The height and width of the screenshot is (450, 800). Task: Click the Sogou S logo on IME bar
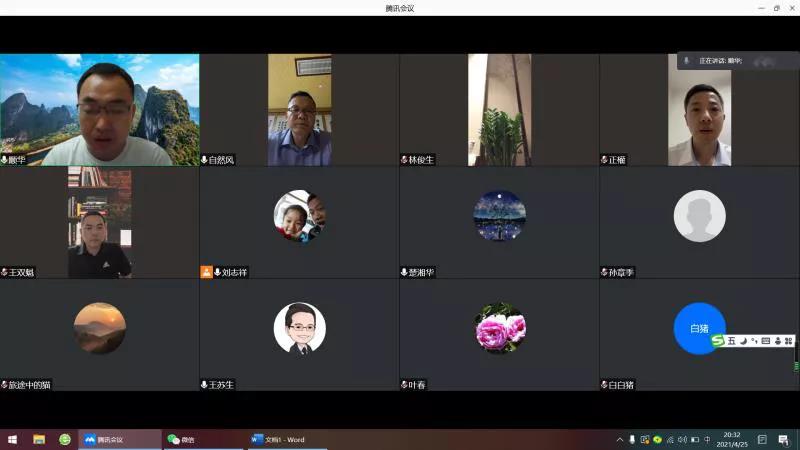pos(718,341)
